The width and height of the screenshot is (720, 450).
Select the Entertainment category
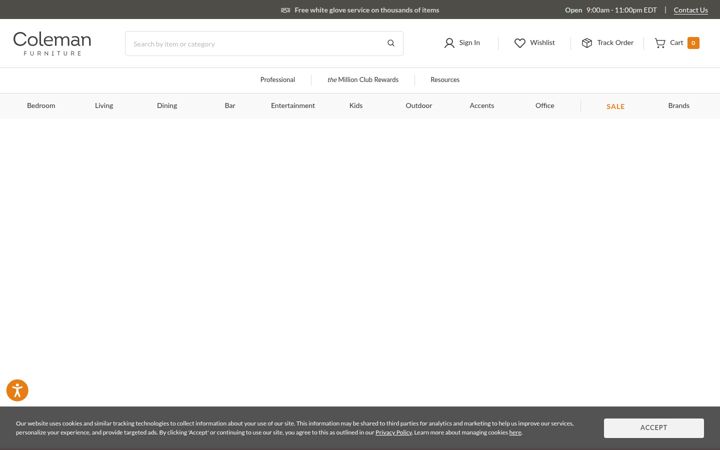click(292, 106)
